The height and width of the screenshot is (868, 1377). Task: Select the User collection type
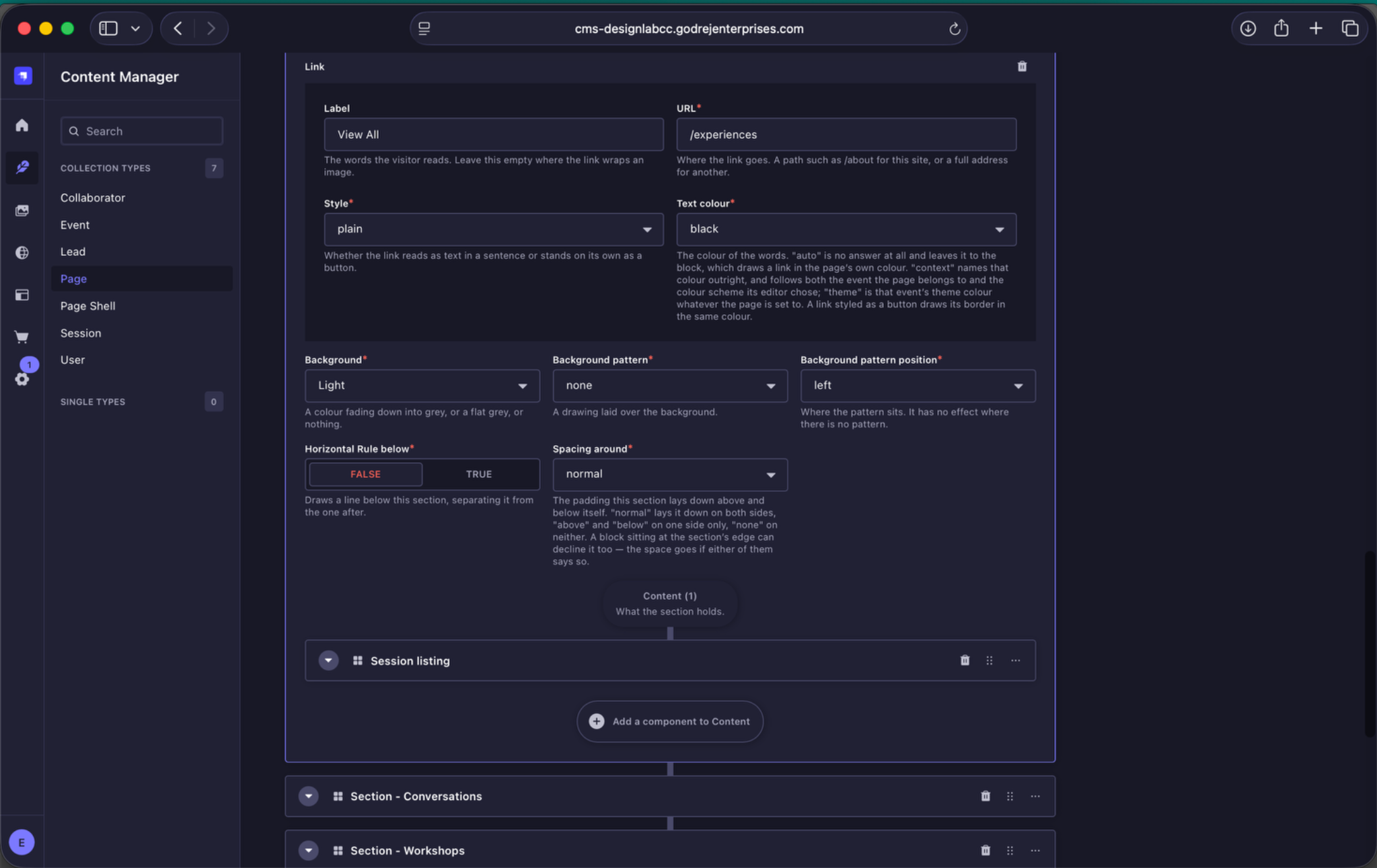coord(73,360)
